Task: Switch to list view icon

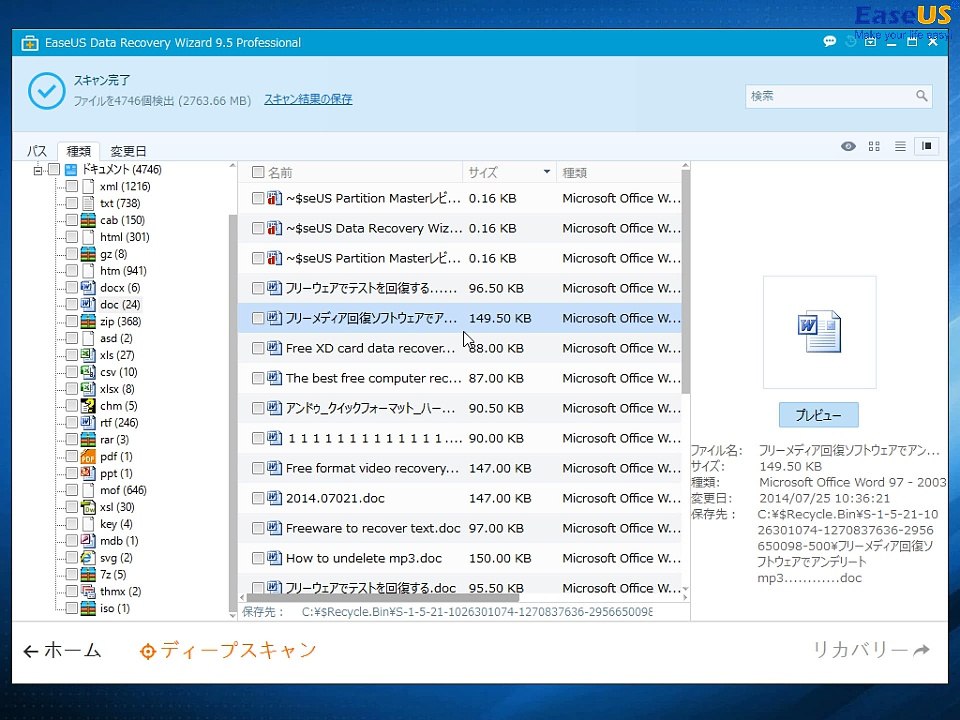Action: point(900,146)
